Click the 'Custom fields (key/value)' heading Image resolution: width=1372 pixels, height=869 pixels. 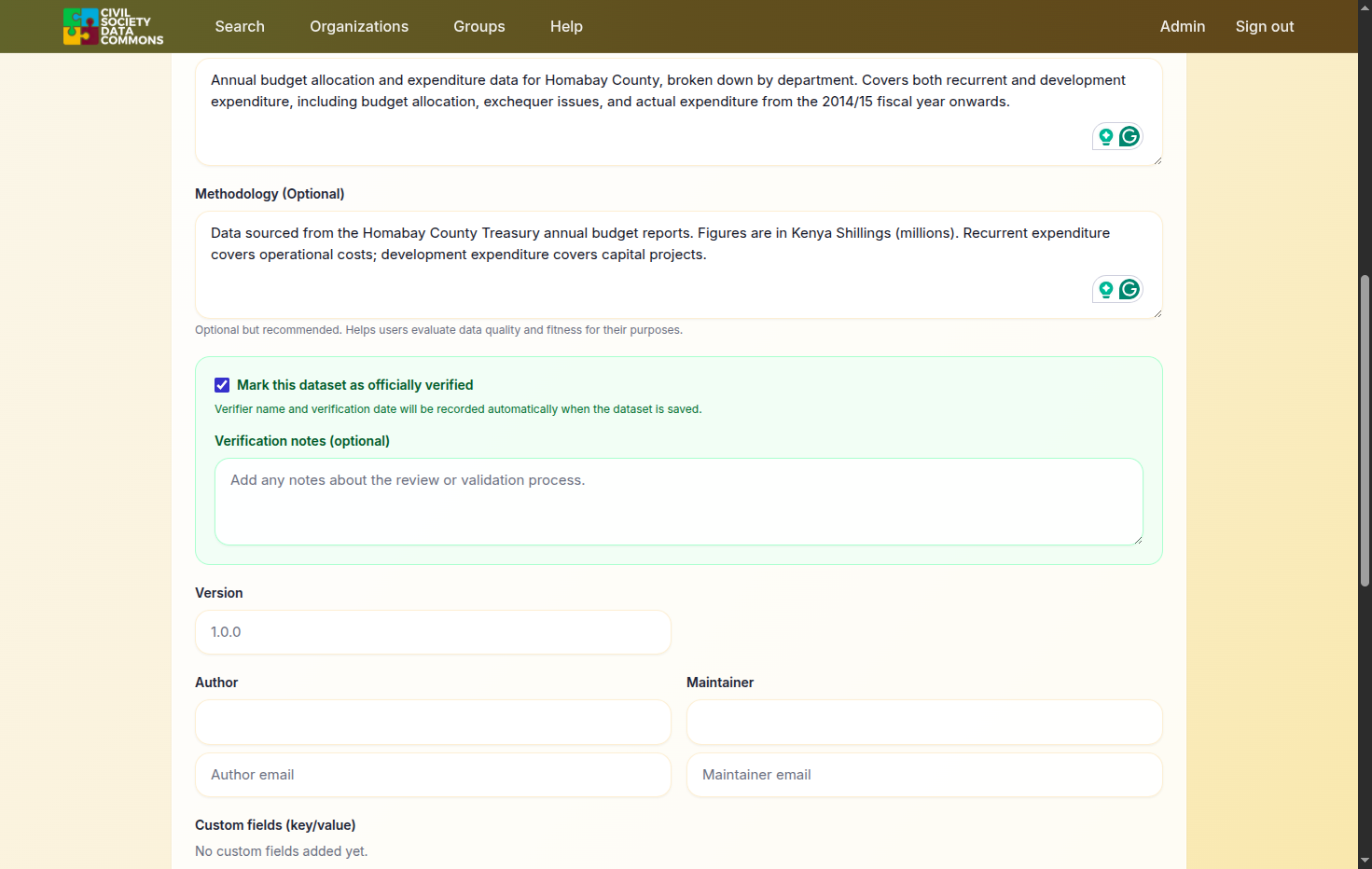275,825
